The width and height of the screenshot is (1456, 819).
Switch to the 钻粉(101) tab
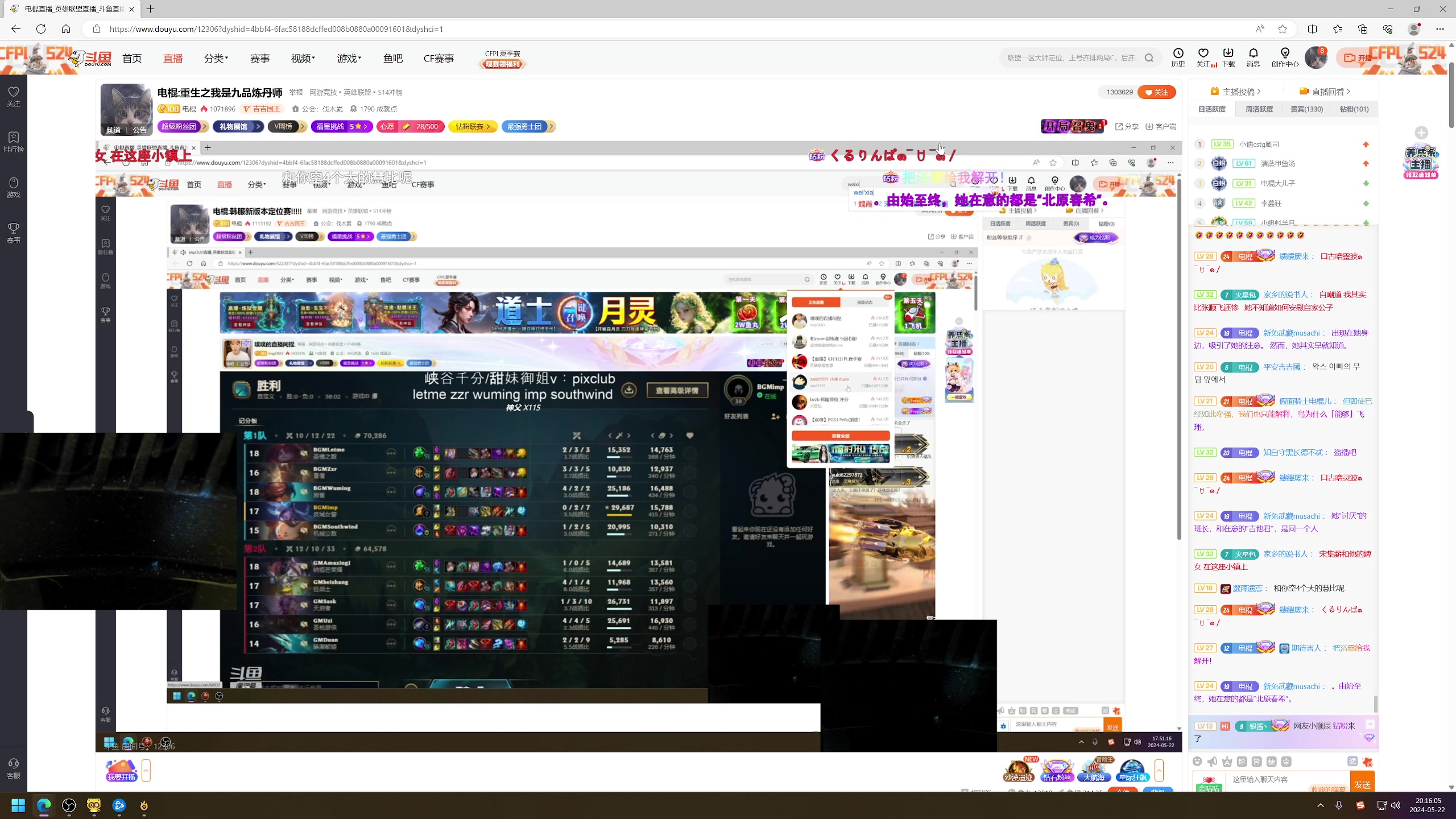click(x=1354, y=109)
